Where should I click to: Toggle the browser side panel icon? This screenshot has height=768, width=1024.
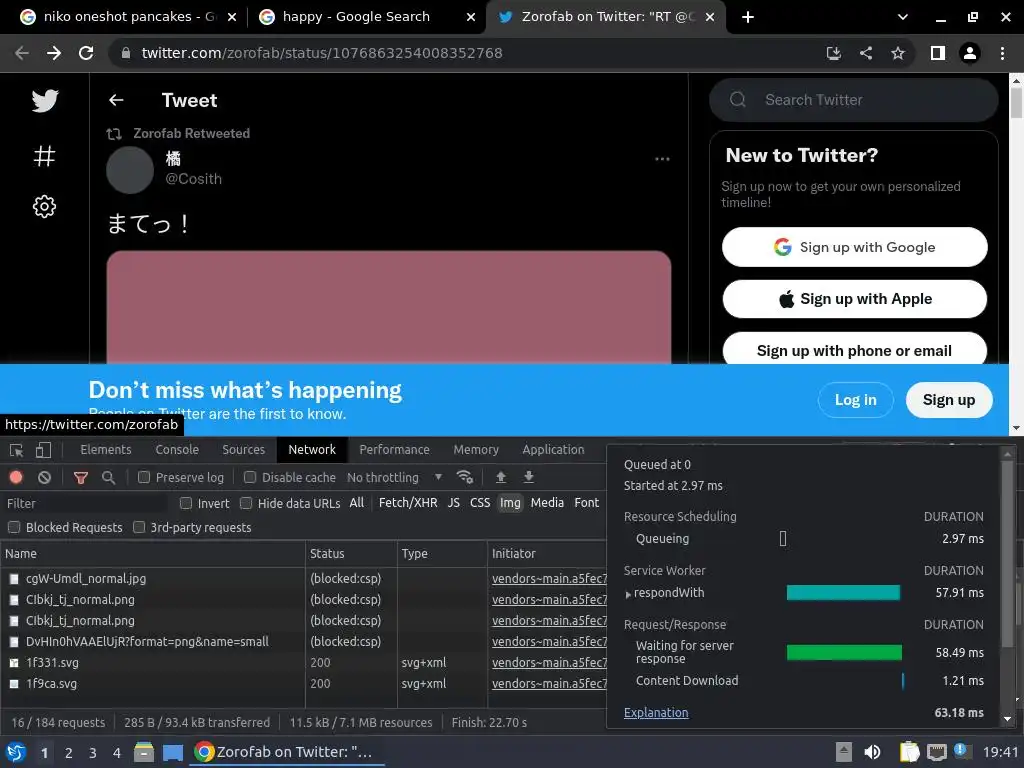pos(938,53)
